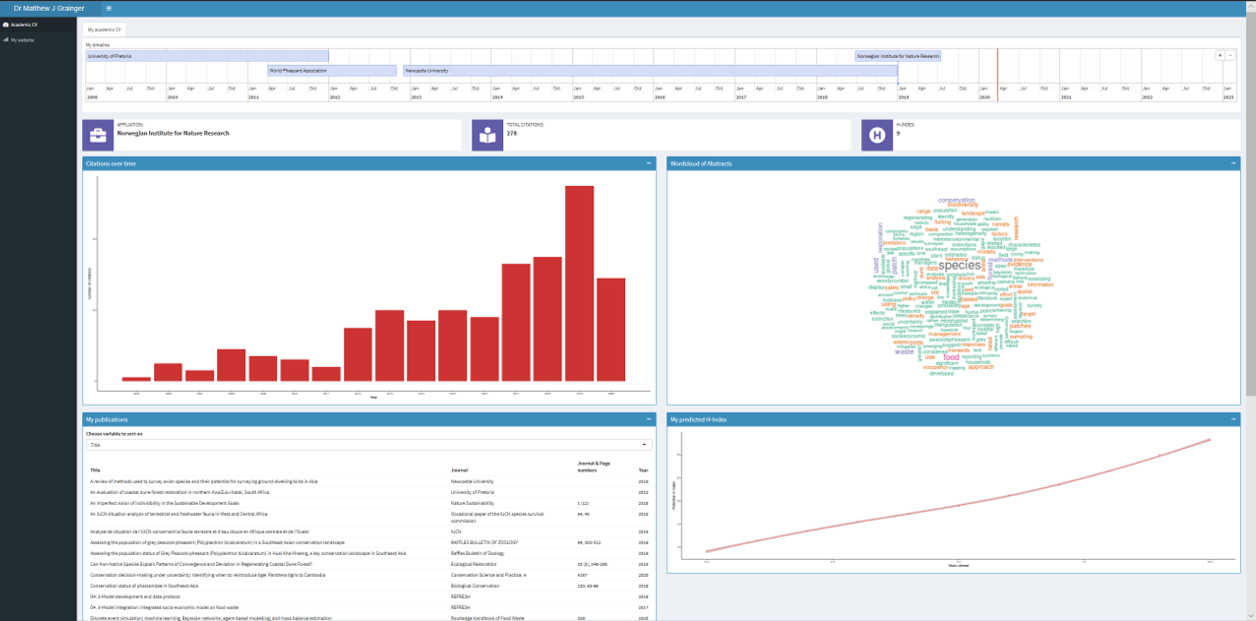Click the page's vertical scrollbar
The width and height of the screenshot is (1256, 621).
[x=1250, y=200]
